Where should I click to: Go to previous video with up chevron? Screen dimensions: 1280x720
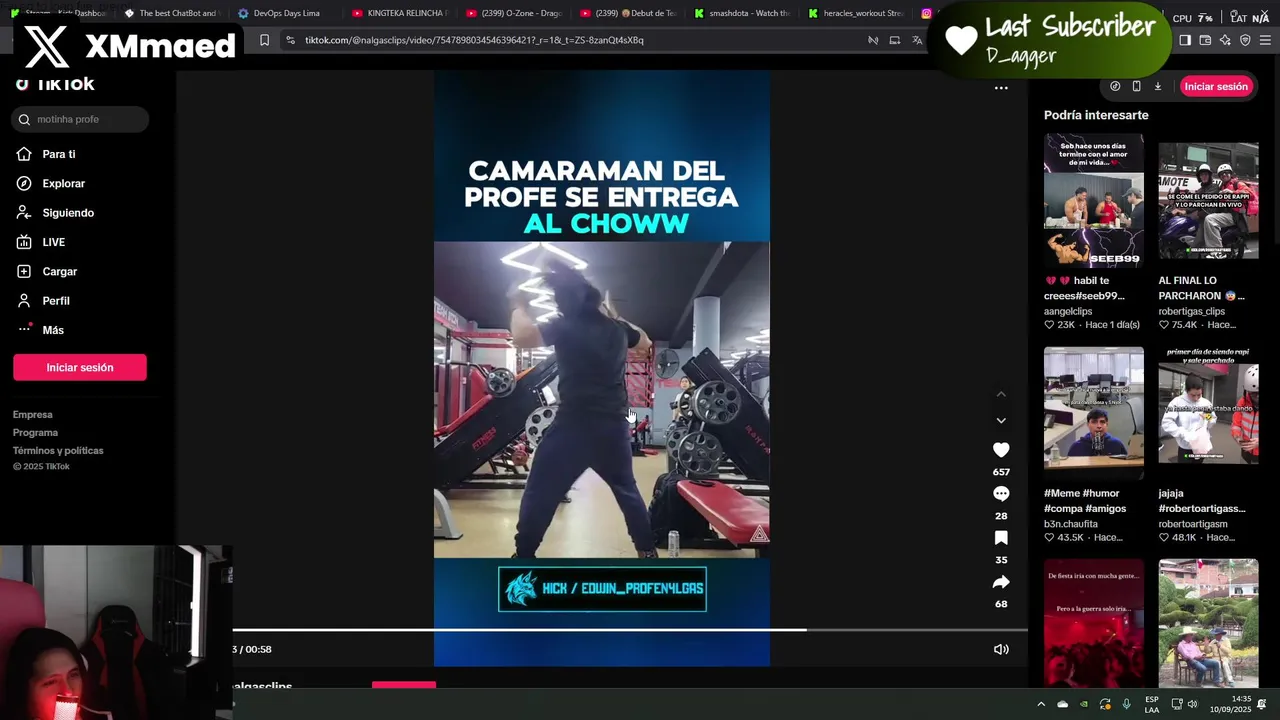click(x=1001, y=394)
